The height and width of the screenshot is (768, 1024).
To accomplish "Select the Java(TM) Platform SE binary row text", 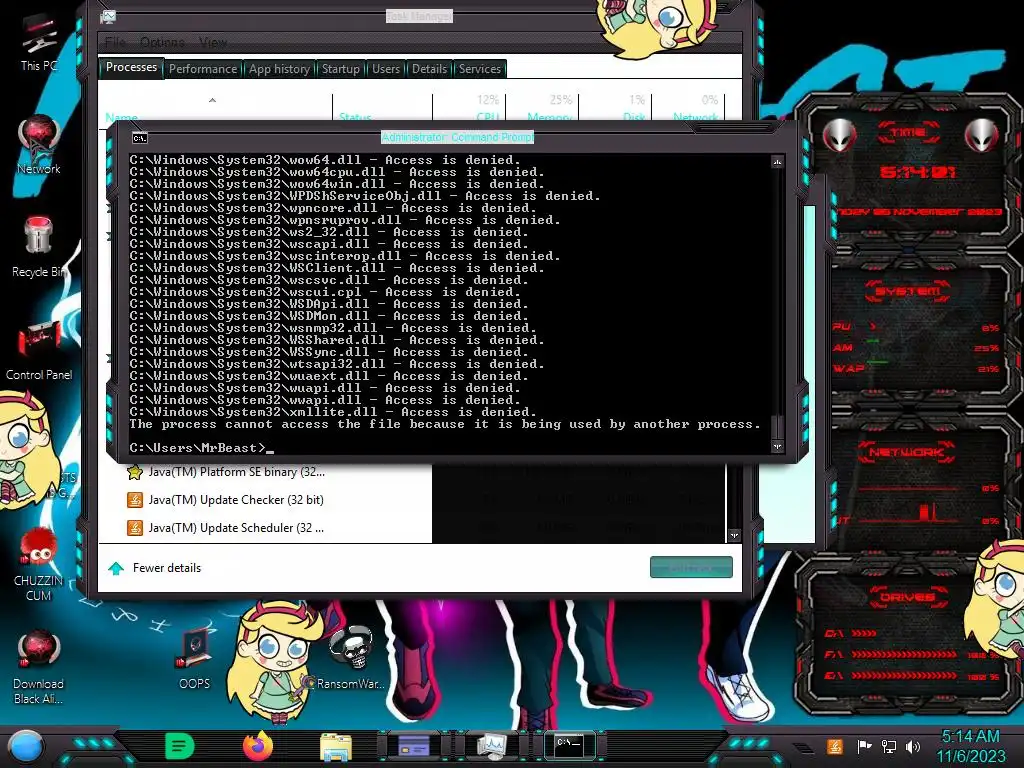I will click(236, 472).
